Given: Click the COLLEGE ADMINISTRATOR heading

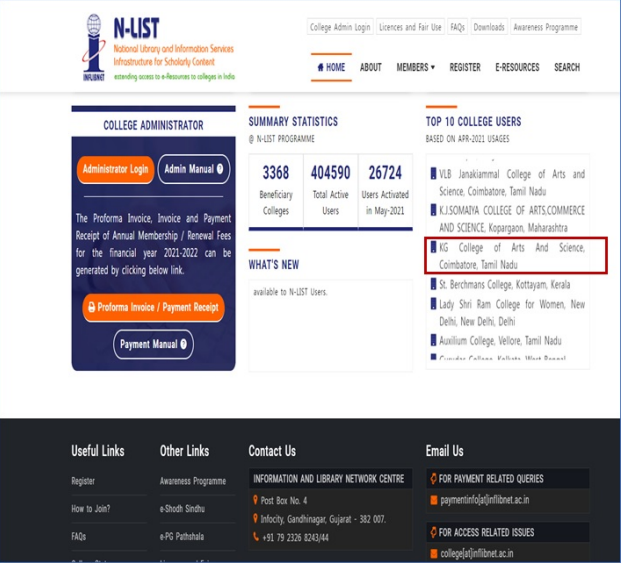Looking at the screenshot, I should tap(154, 125).
